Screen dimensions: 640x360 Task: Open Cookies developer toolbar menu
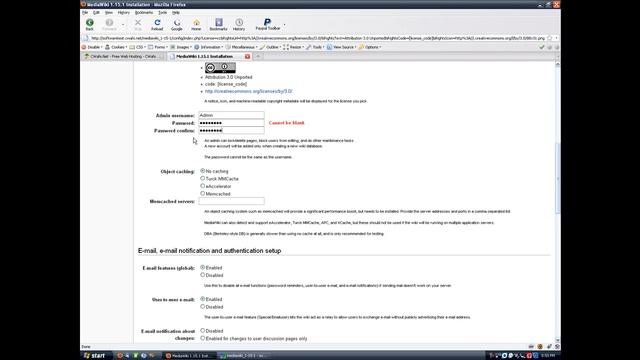pos(116,47)
